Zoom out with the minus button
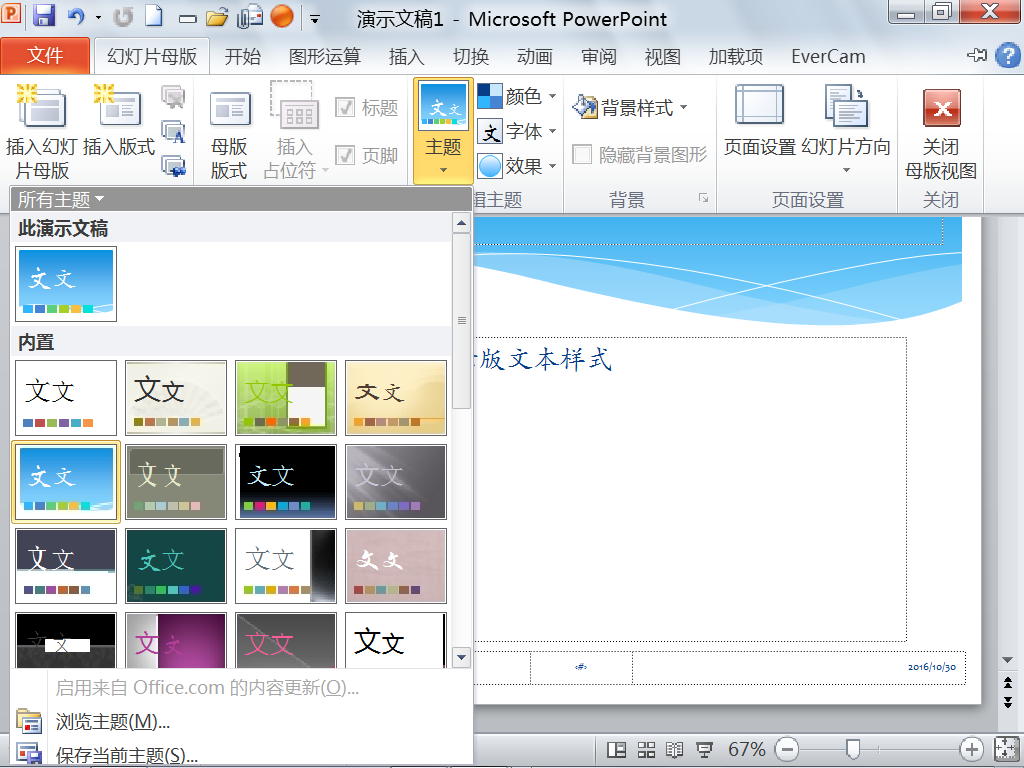 [x=787, y=749]
